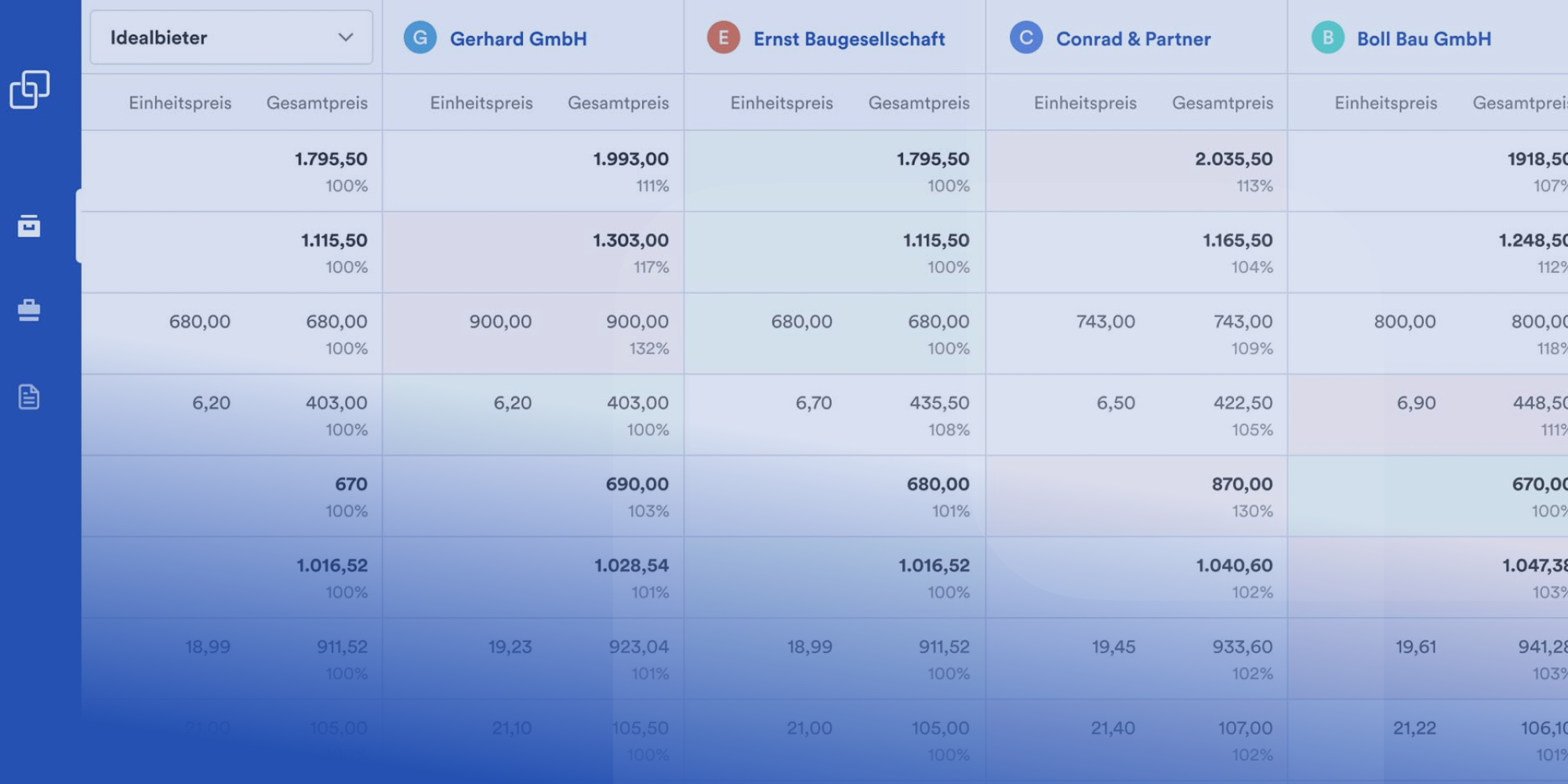The image size is (1568, 784).
Task: Select Conrad & Partner total 933,60
Action: [x=1243, y=647]
